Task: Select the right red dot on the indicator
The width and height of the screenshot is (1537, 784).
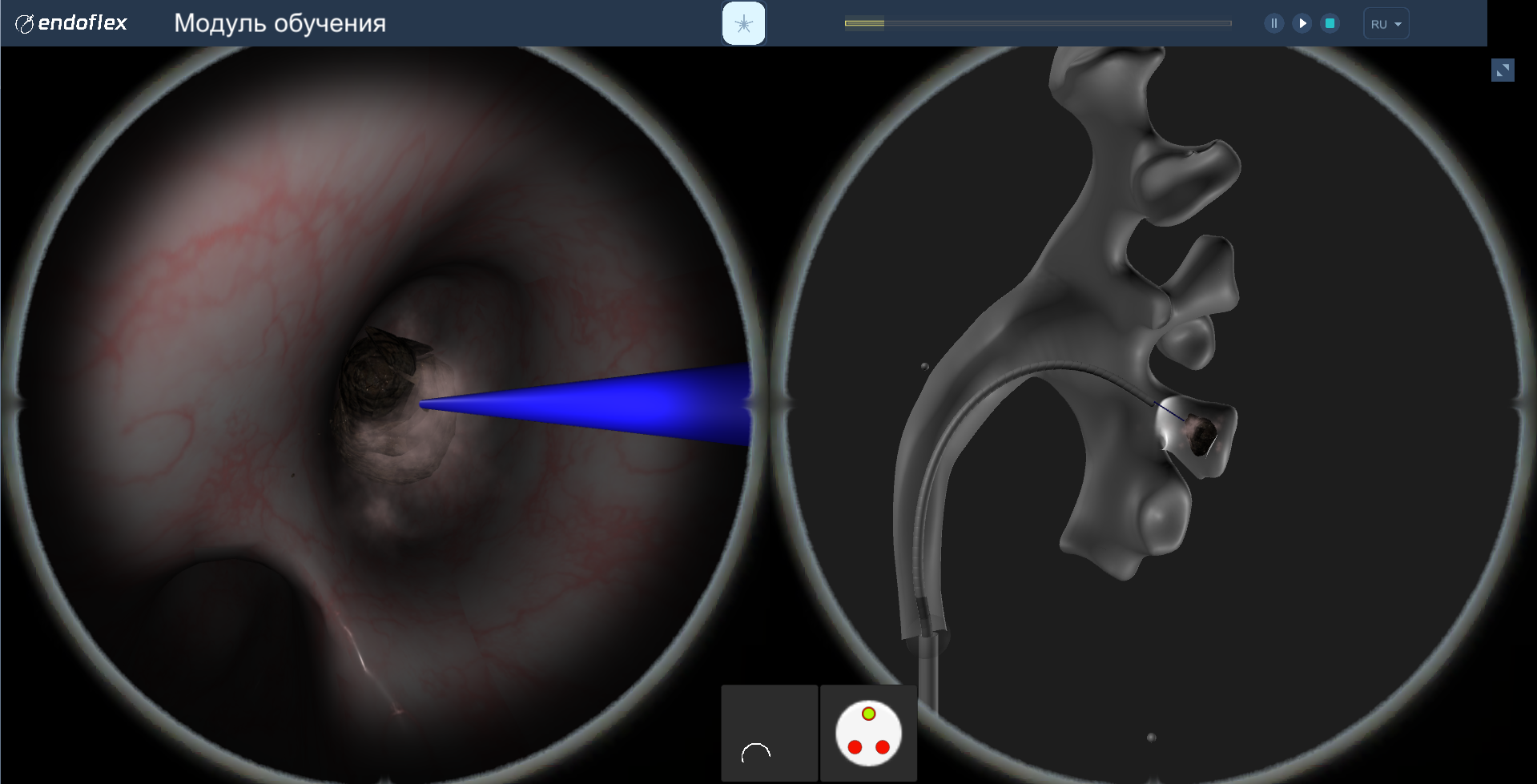Action: point(883,747)
